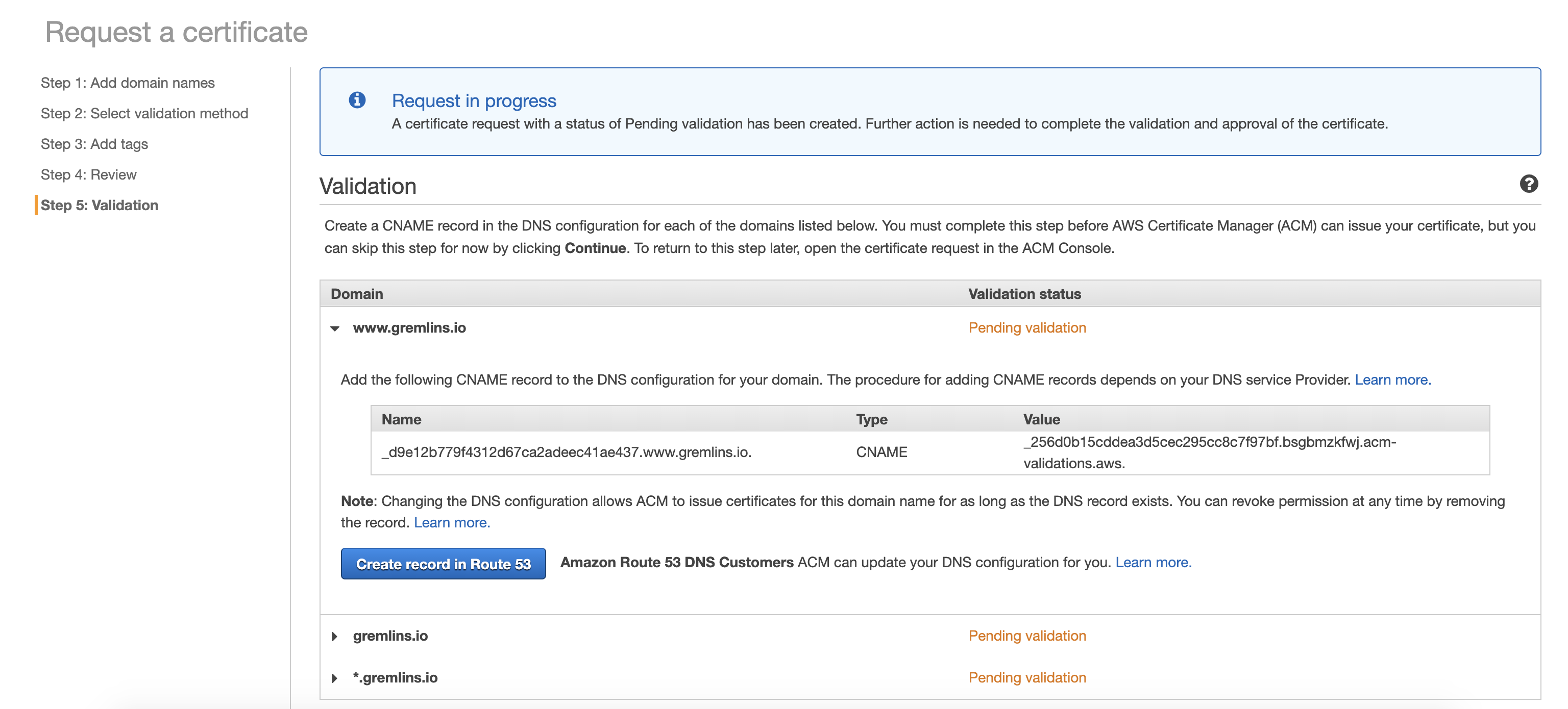Click the *.gremlins.io domain name text

click(x=395, y=678)
